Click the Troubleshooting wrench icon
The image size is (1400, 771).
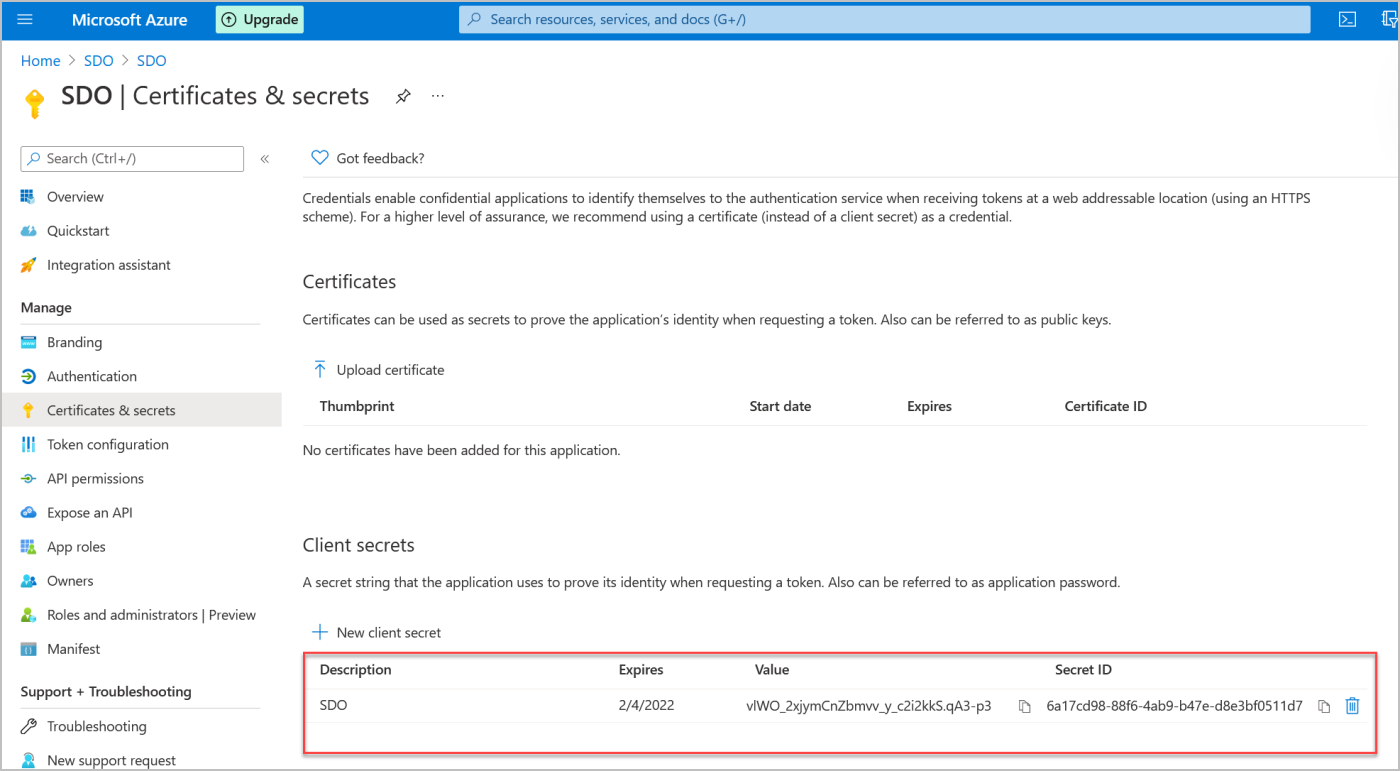28,726
